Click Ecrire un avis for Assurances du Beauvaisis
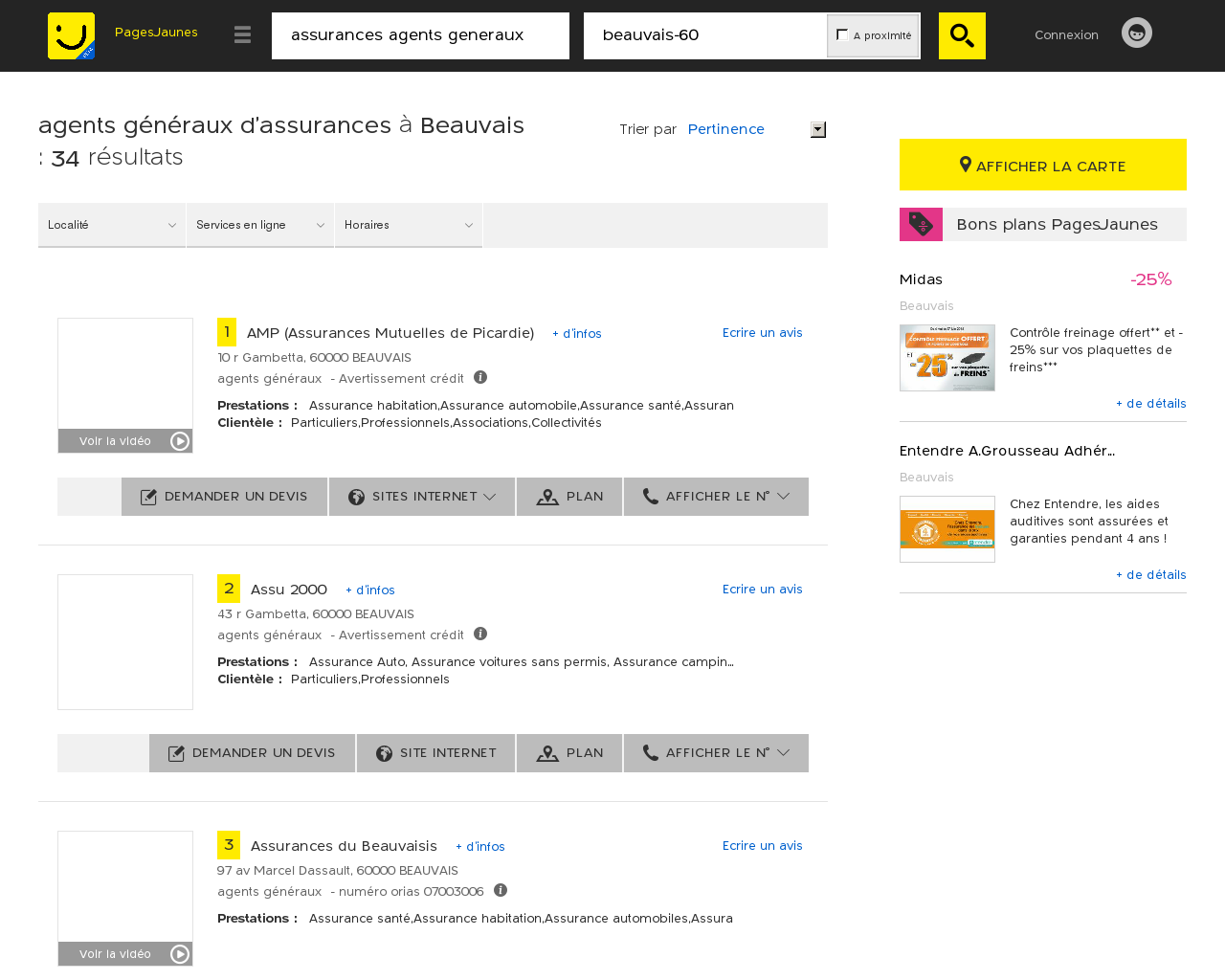 coord(763,846)
